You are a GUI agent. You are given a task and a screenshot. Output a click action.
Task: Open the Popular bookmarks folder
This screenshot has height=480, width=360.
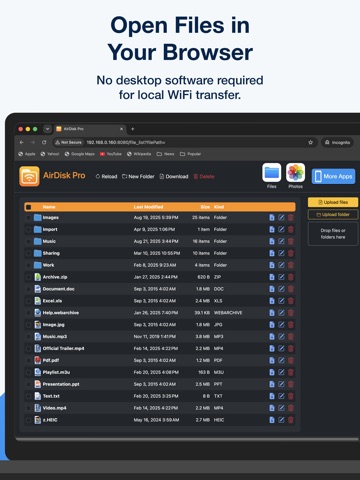[190, 154]
